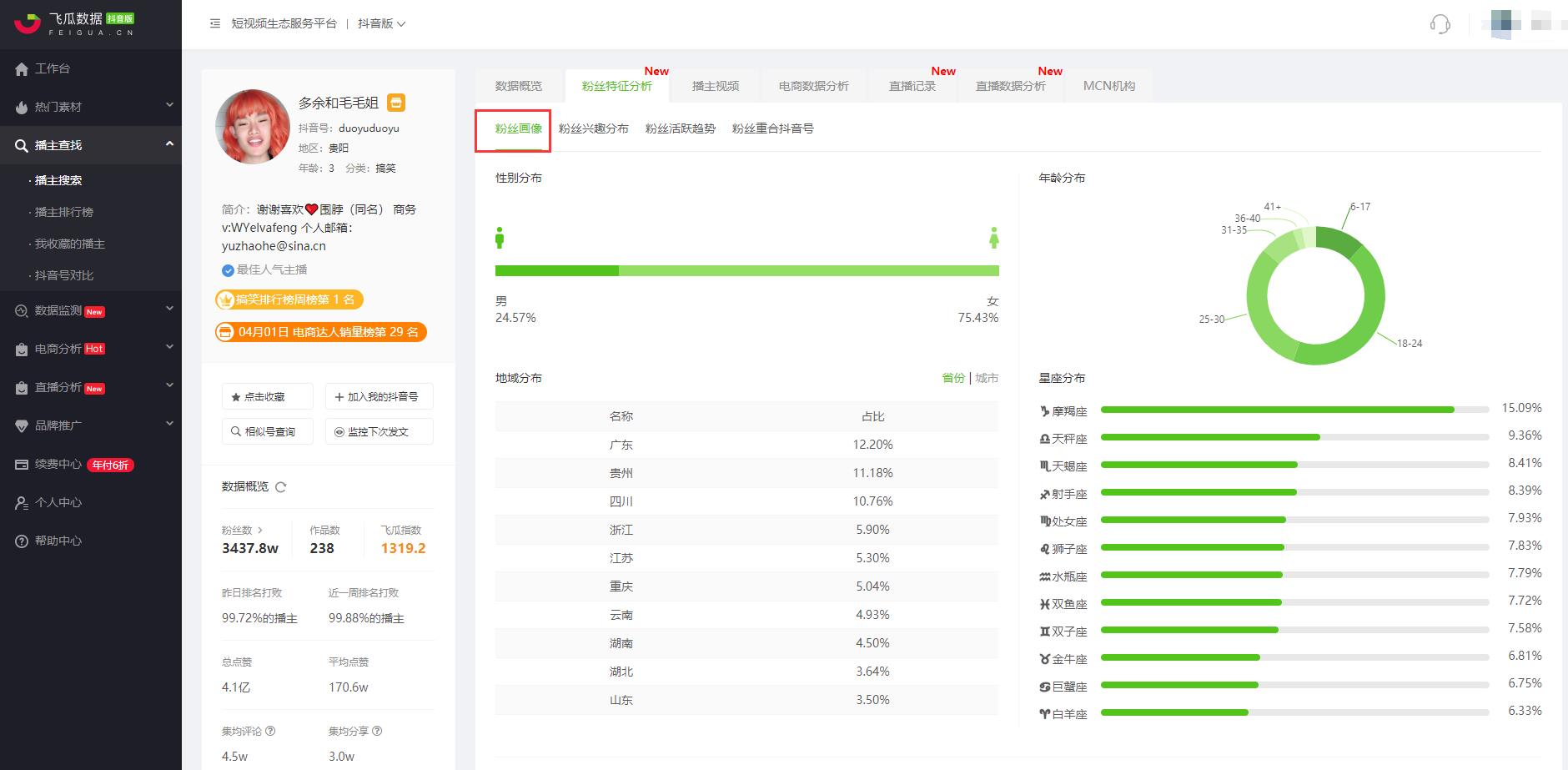Click the 帮助中心 question icon

pyautogui.click(x=22, y=541)
